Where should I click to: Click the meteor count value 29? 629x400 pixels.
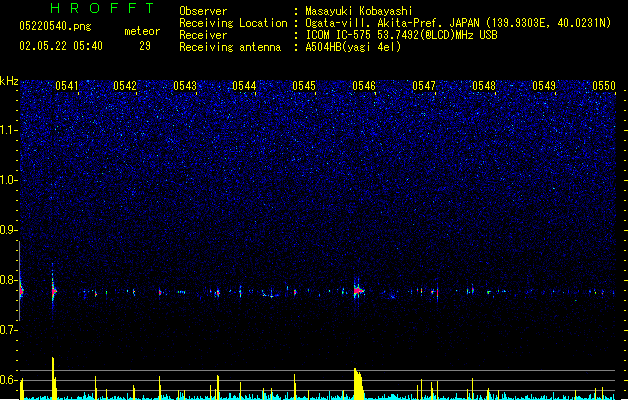point(145,46)
